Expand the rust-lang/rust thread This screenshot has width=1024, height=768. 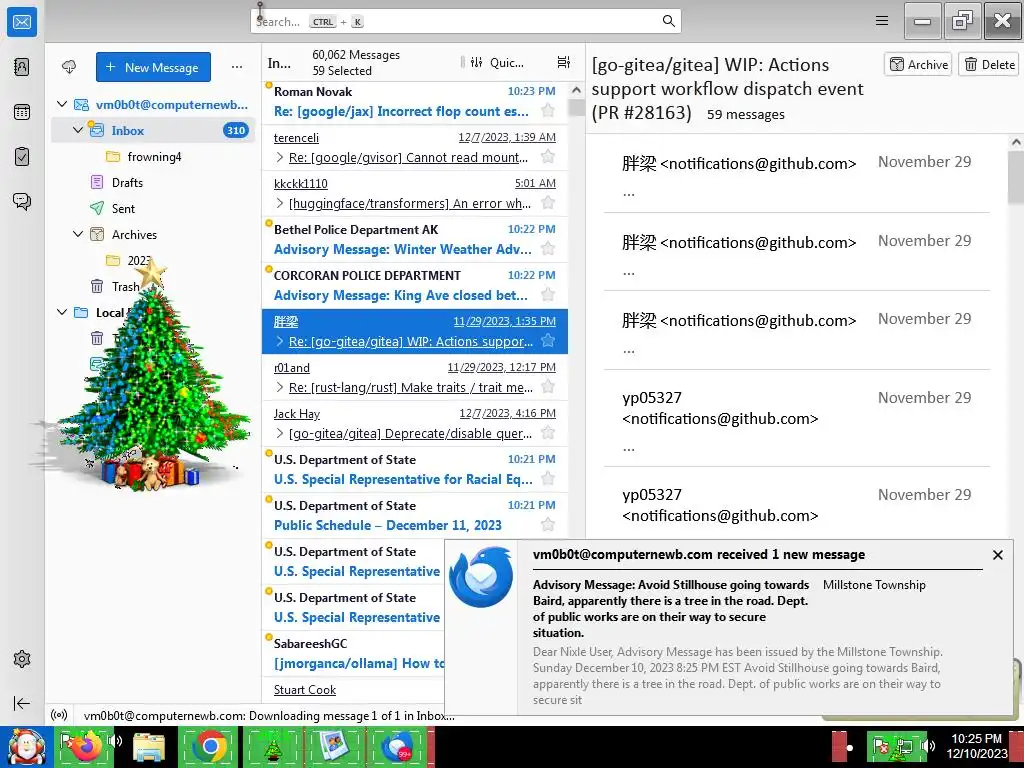tap(280, 387)
